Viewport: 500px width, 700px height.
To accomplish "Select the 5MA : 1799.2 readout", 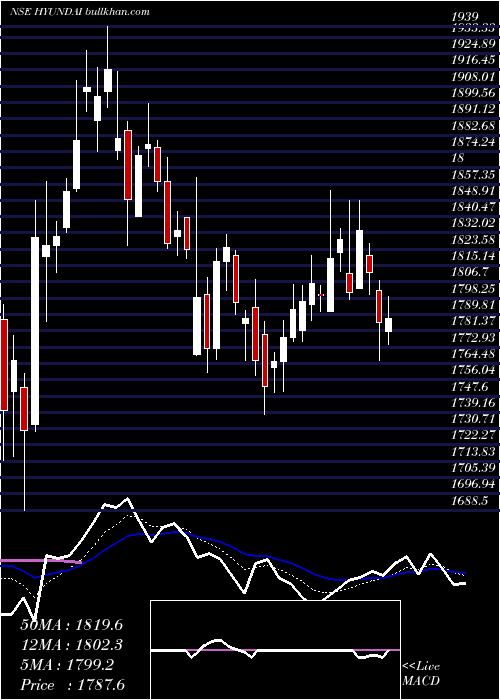I will pos(69,665).
